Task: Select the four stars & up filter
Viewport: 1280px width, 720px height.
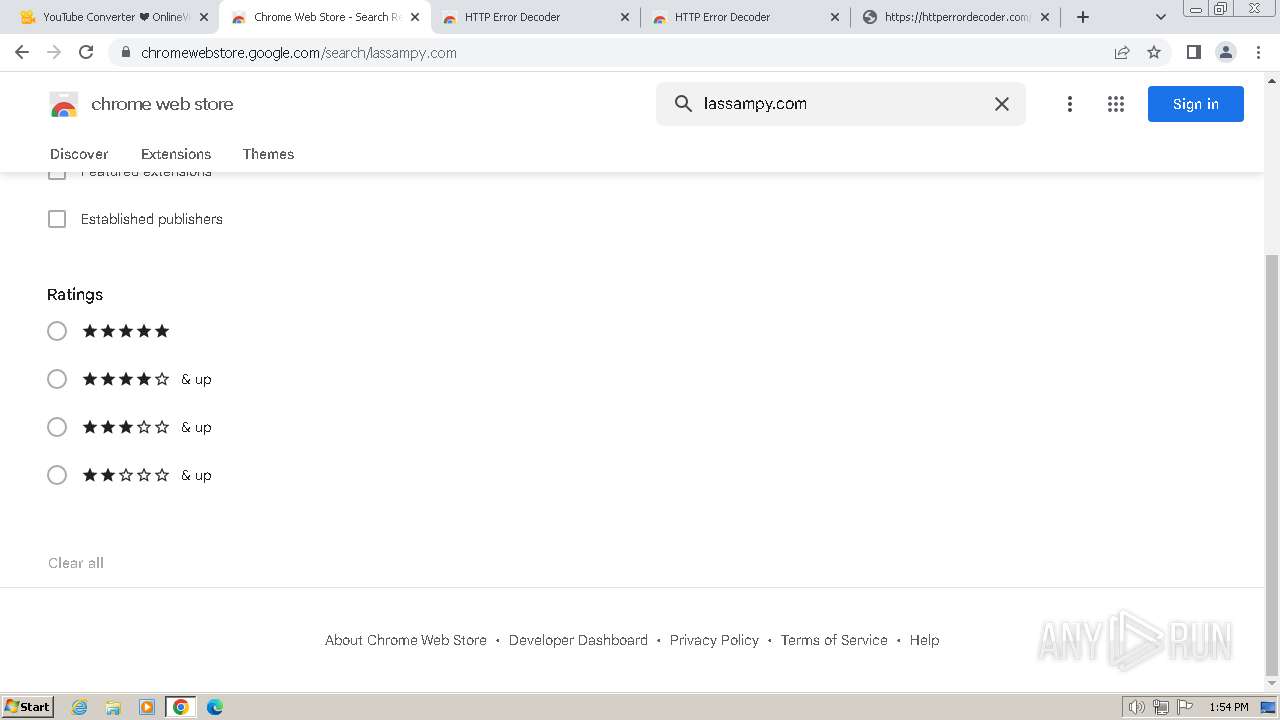Action: coord(57,379)
